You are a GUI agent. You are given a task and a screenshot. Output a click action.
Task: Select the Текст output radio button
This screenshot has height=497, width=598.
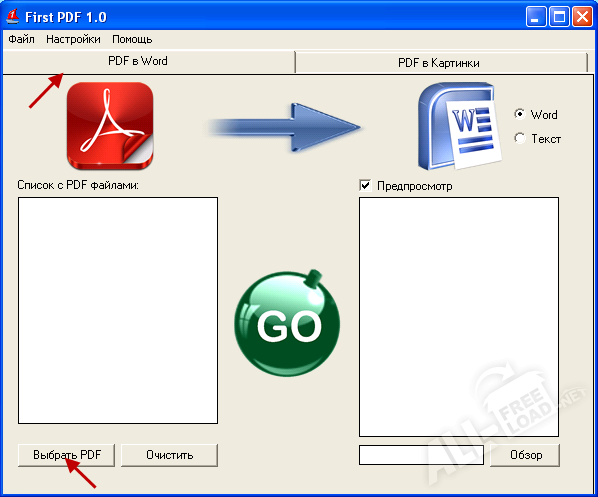click(519, 138)
